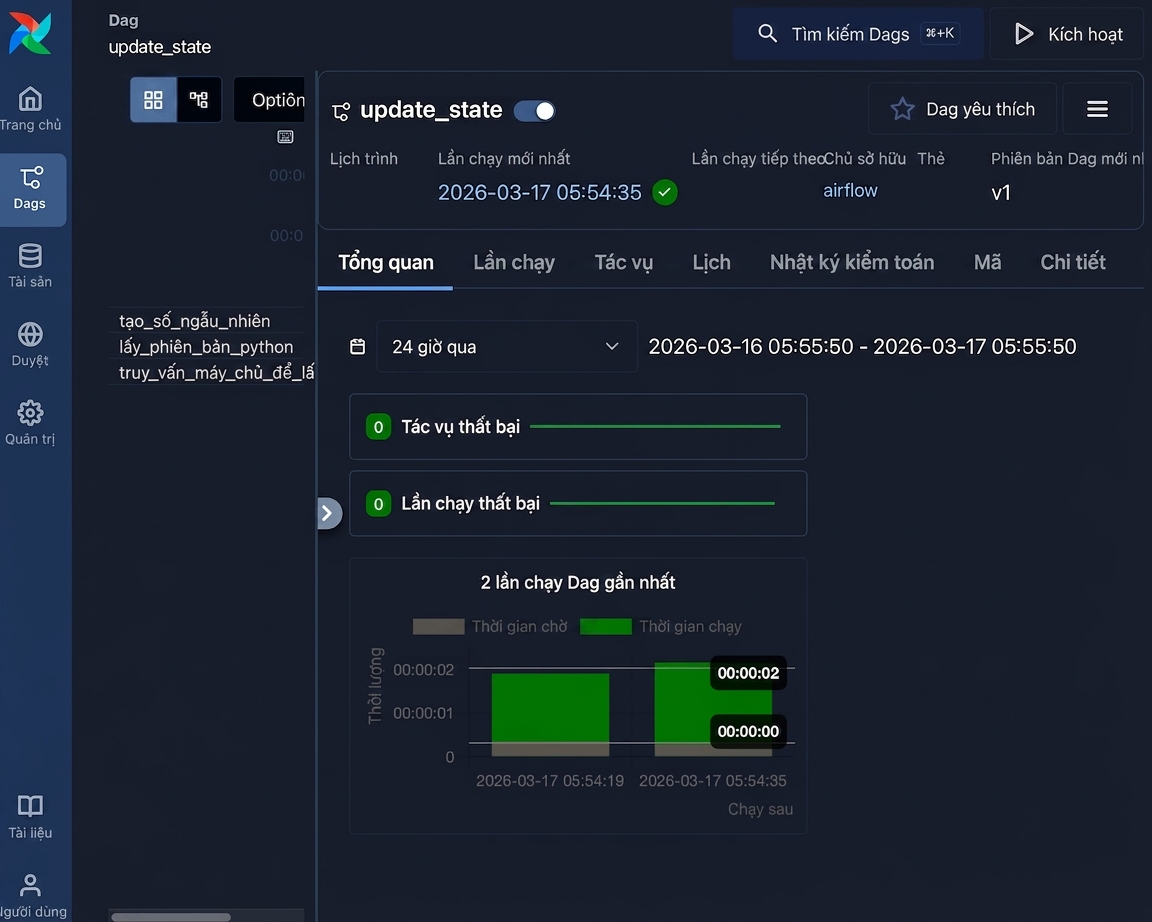Image resolution: width=1152 pixels, height=922 pixels.
Task: Click the horizontal scrollbar under grid panel
Action: (170, 917)
